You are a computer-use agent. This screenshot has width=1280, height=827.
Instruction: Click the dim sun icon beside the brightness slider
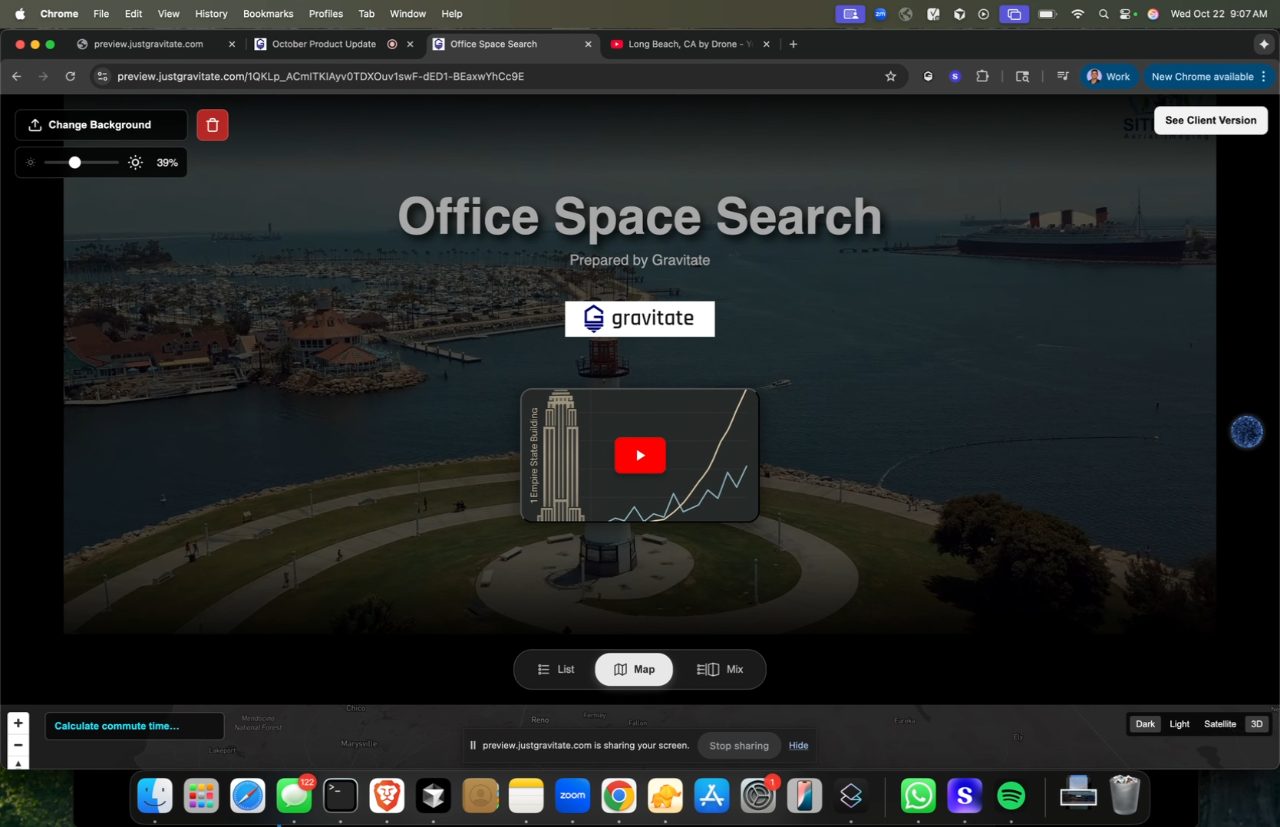31,162
